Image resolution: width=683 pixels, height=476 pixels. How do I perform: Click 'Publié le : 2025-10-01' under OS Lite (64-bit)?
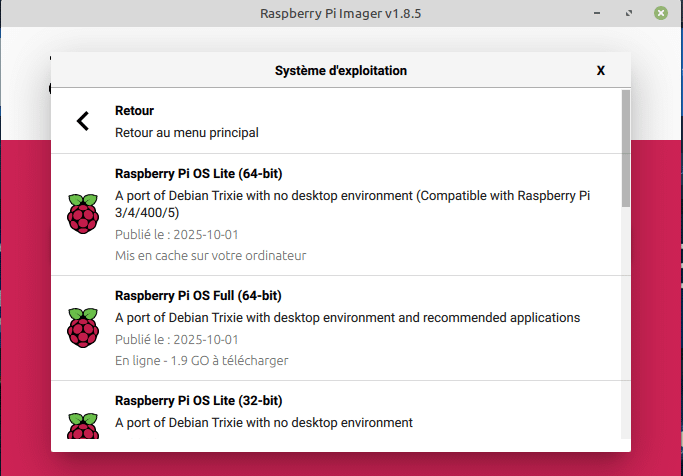(176, 235)
